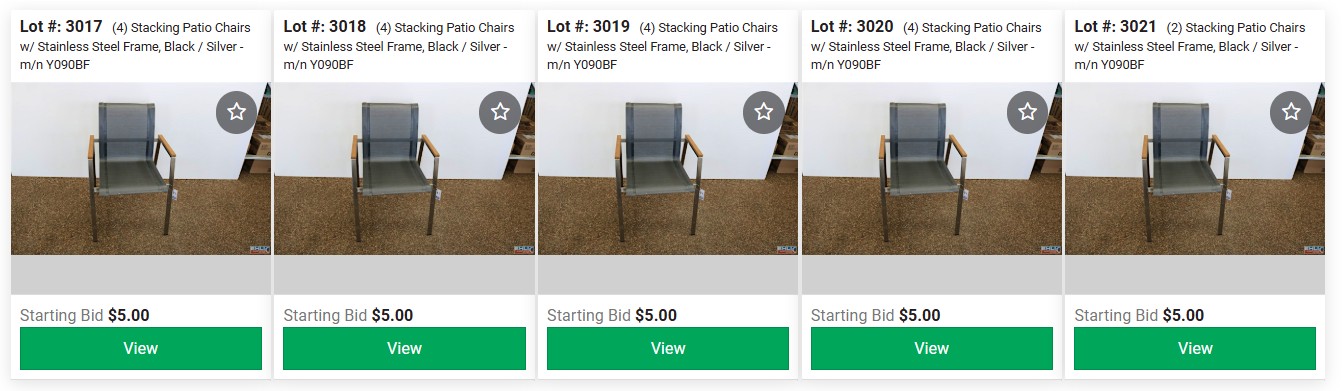The height and width of the screenshot is (391, 1343).
Task: Mark lot 3020 with the star icon
Action: [x=1027, y=112]
